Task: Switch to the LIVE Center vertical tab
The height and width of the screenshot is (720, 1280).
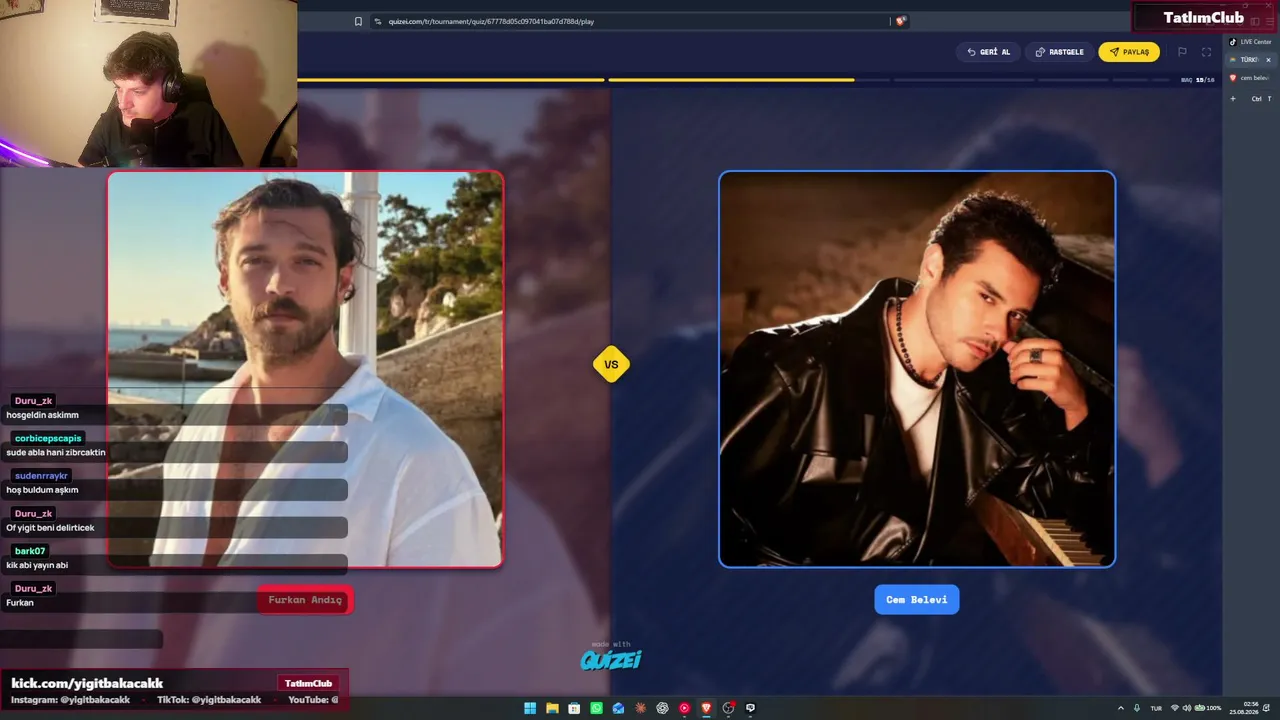Action: (1250, 42)
